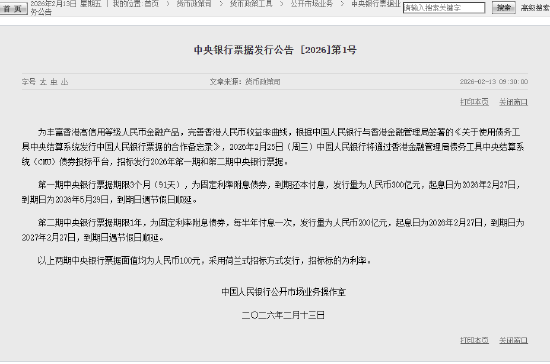Click the signature 中国人民银行公开市场业务操作室
This screenshot has height=364, width=550.
283,292
